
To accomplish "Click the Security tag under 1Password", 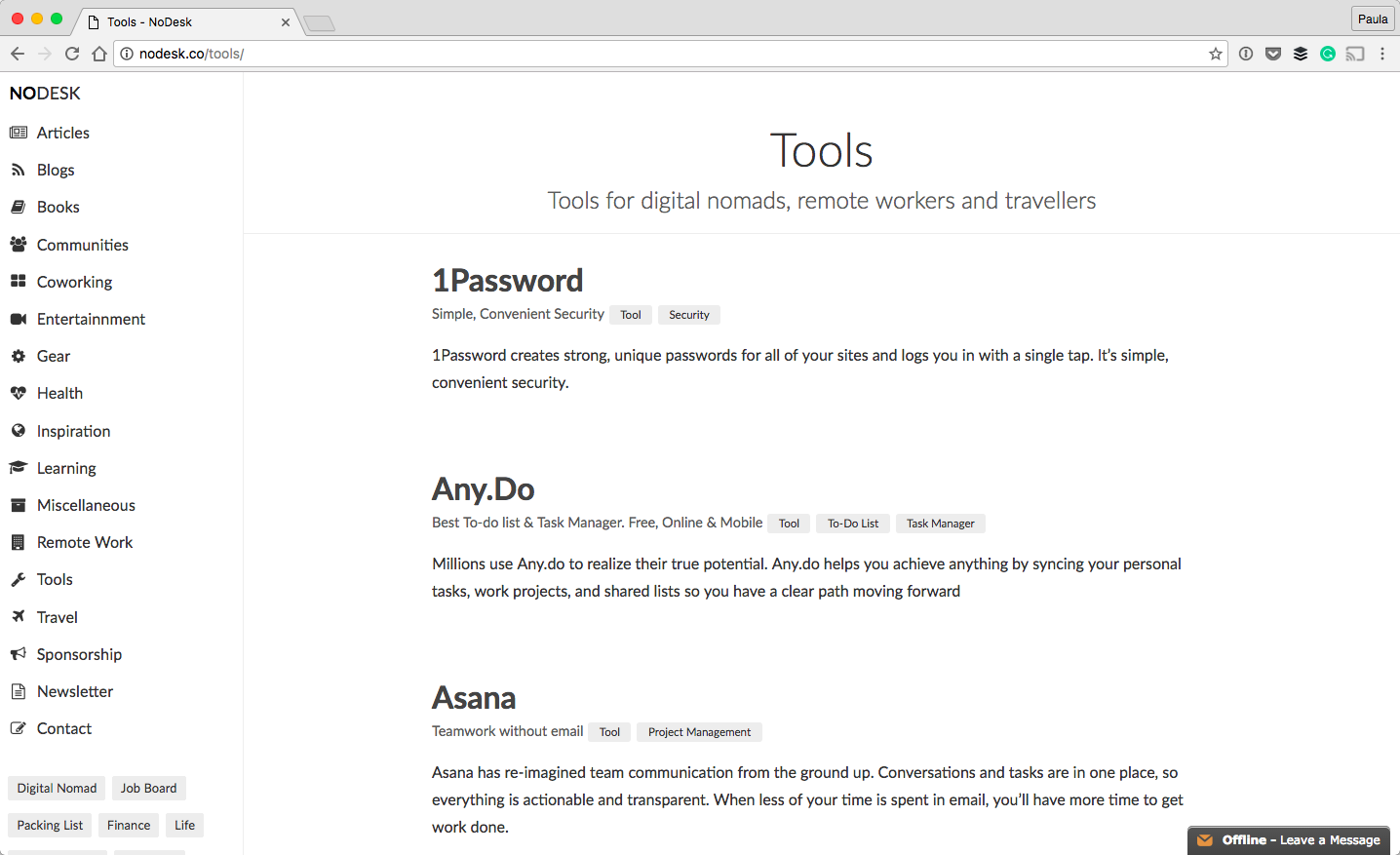I will (689, 315).
